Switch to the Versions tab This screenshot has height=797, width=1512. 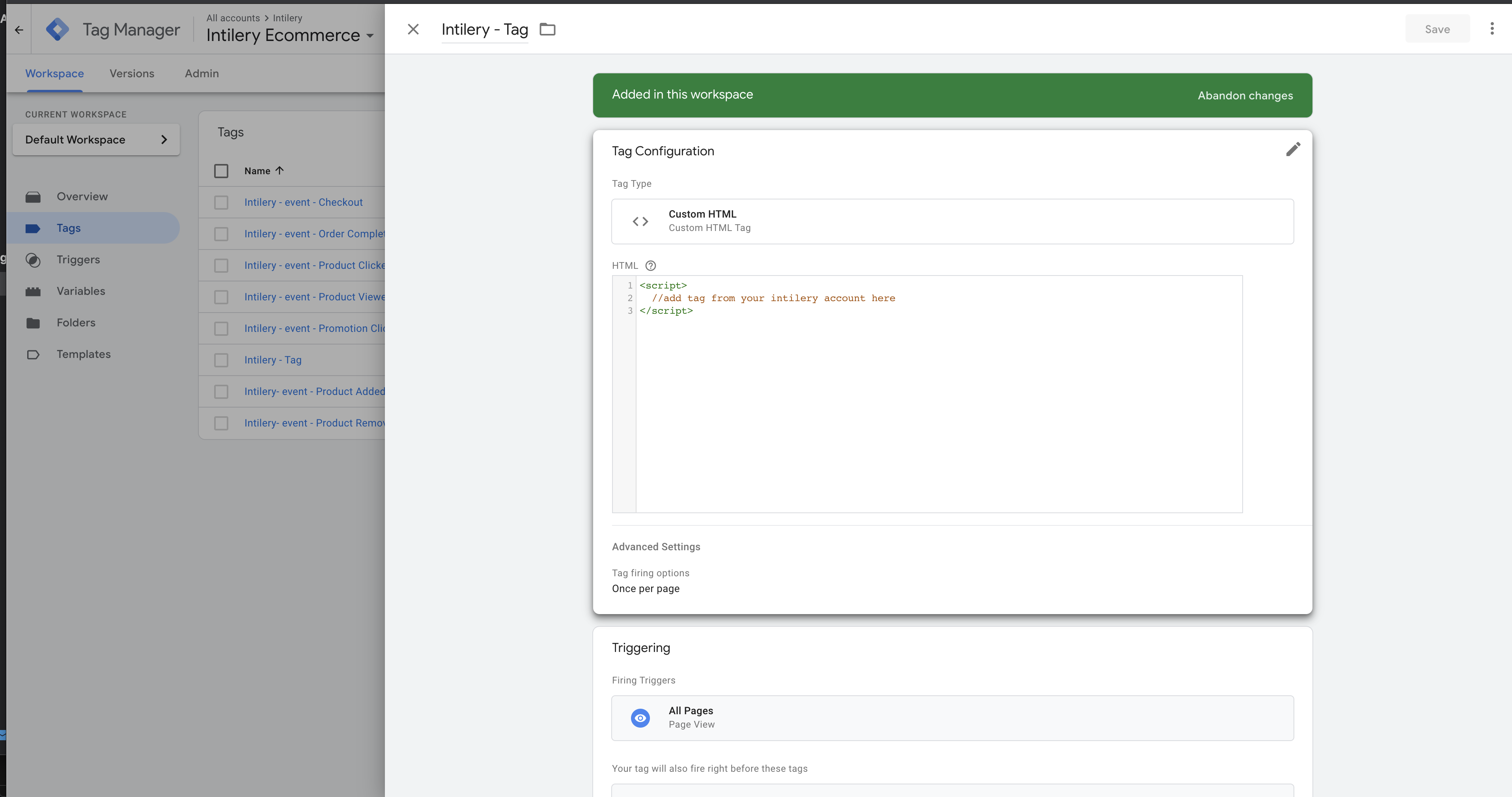click(131, 73)
